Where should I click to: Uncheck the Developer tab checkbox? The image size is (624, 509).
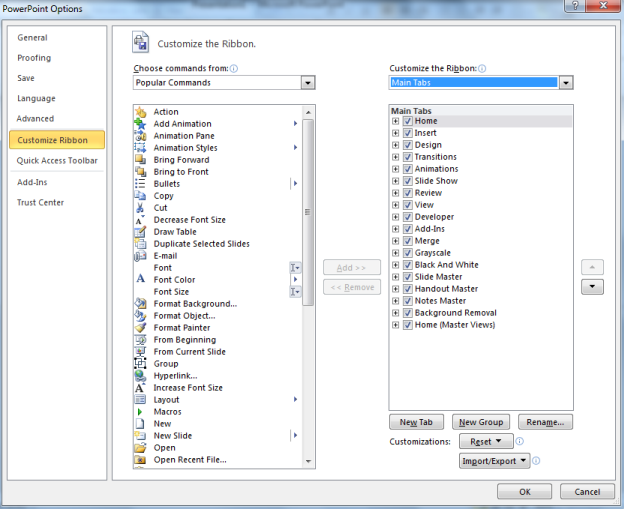point(408,217)
